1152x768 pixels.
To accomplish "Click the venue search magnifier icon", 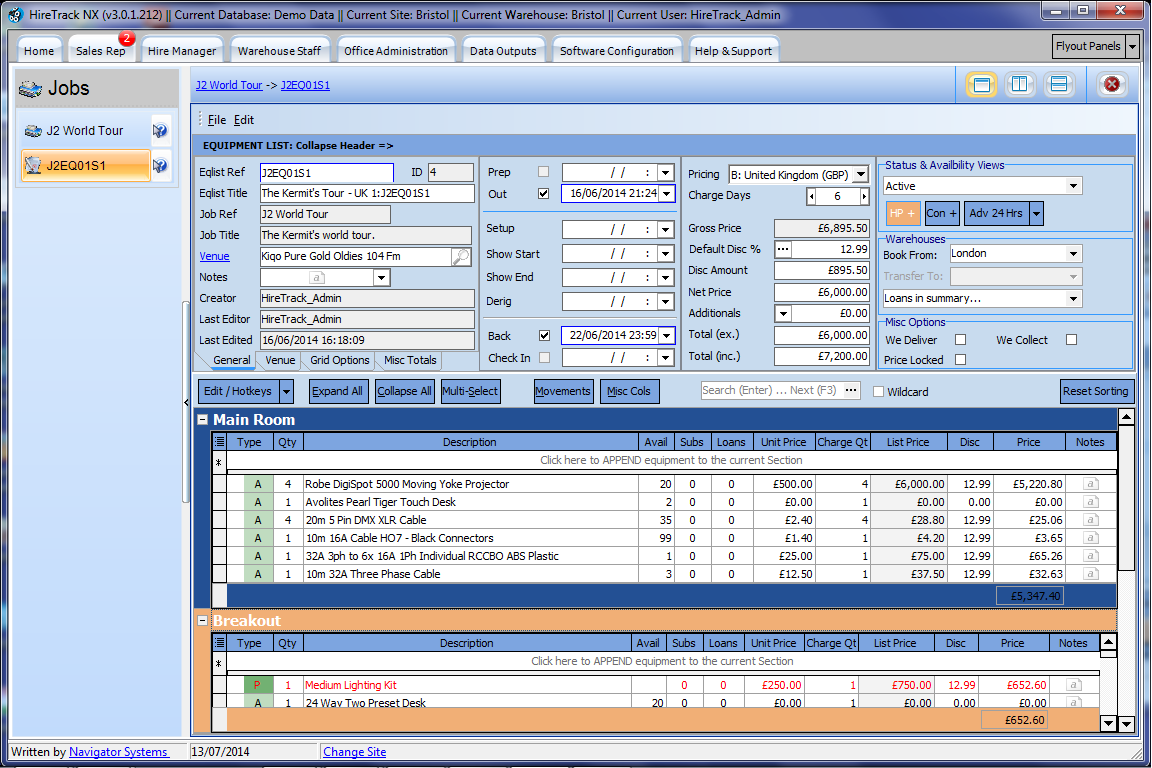I will (460, 257).
